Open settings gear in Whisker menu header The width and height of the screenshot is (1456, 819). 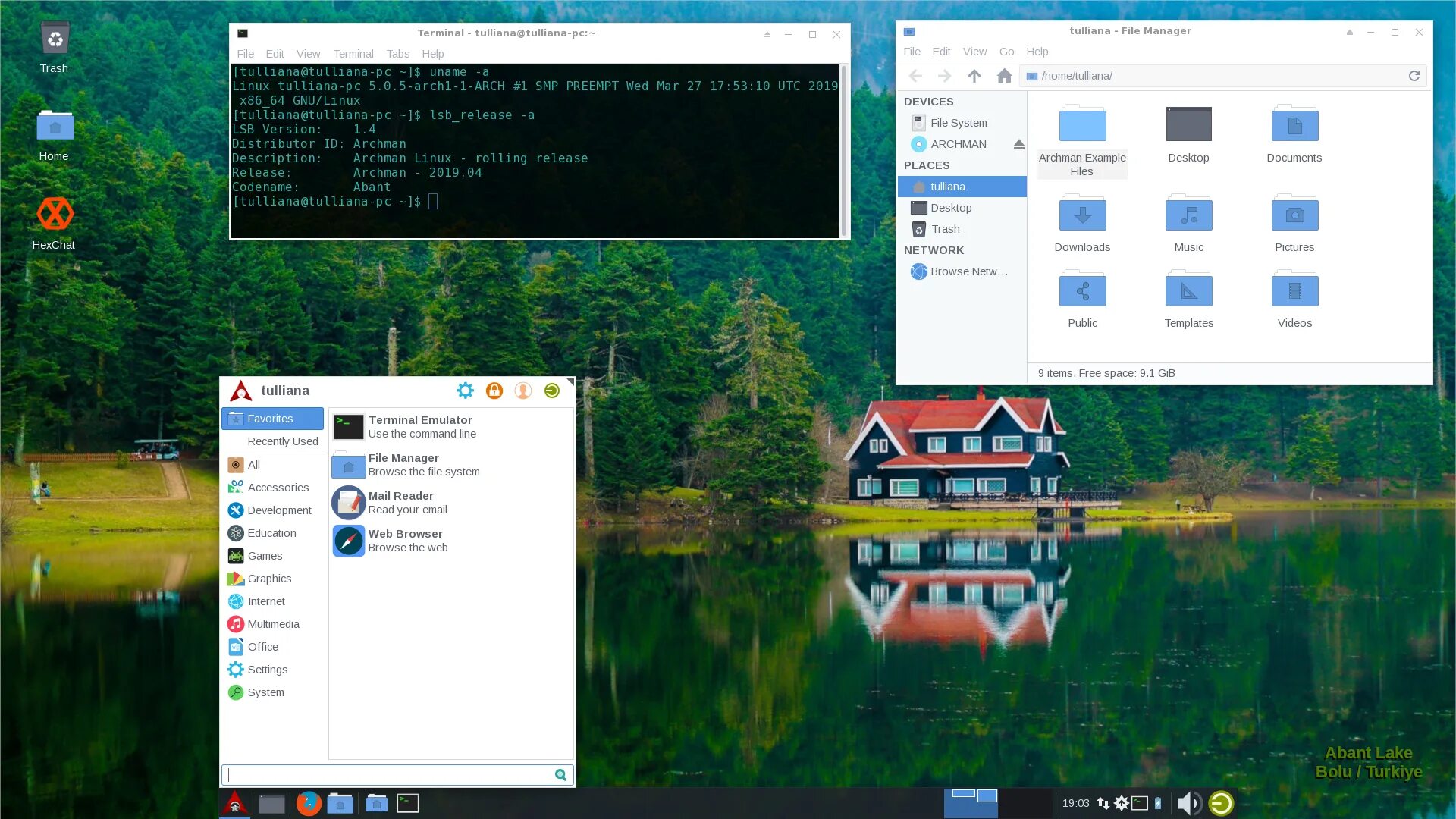pyautogui.click(x=465, y=391)
